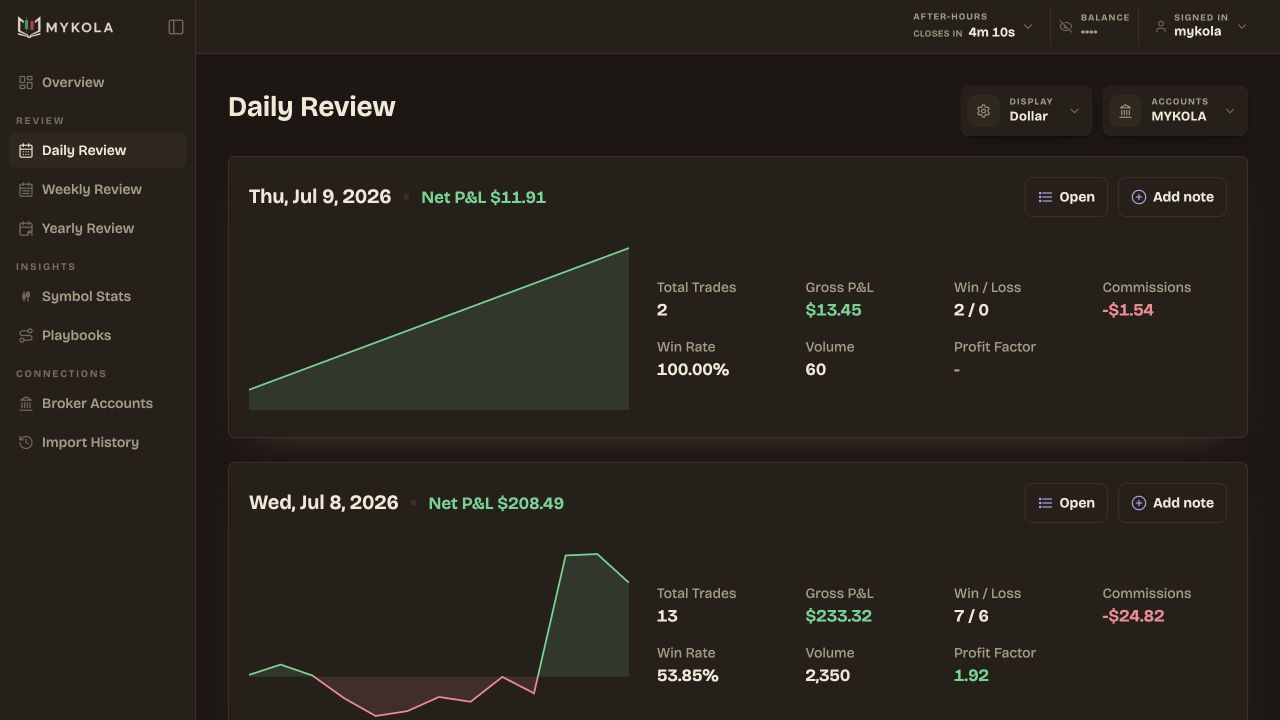Click the win rate value 100.00%

pyautogui.click(x=693, y=370)
